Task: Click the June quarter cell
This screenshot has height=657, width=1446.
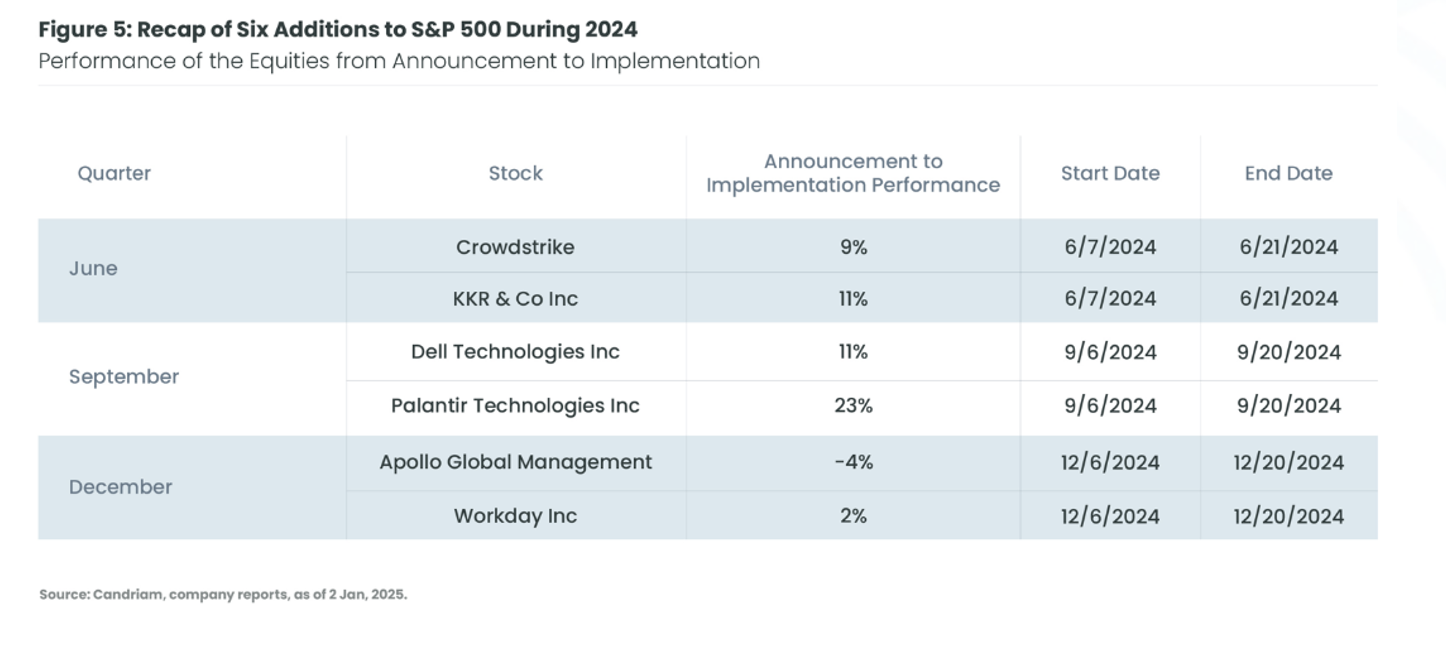Action: (93, 269)
